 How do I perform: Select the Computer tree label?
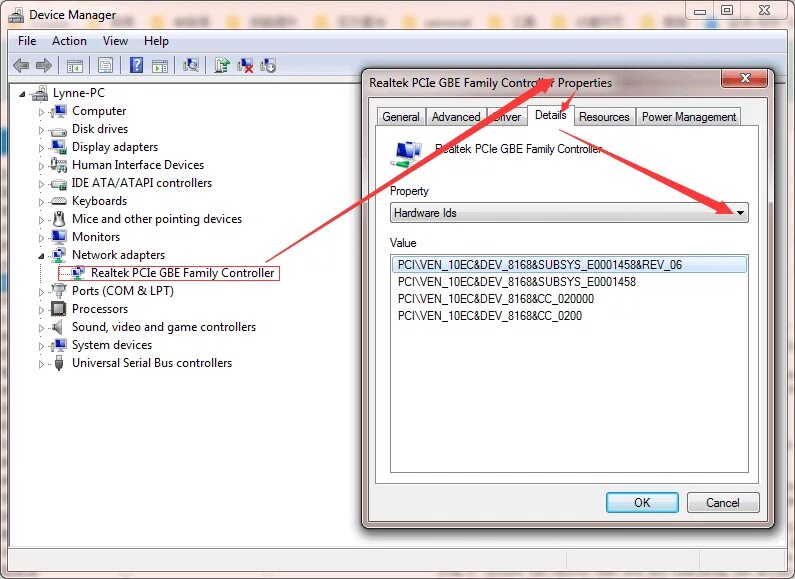99,111
